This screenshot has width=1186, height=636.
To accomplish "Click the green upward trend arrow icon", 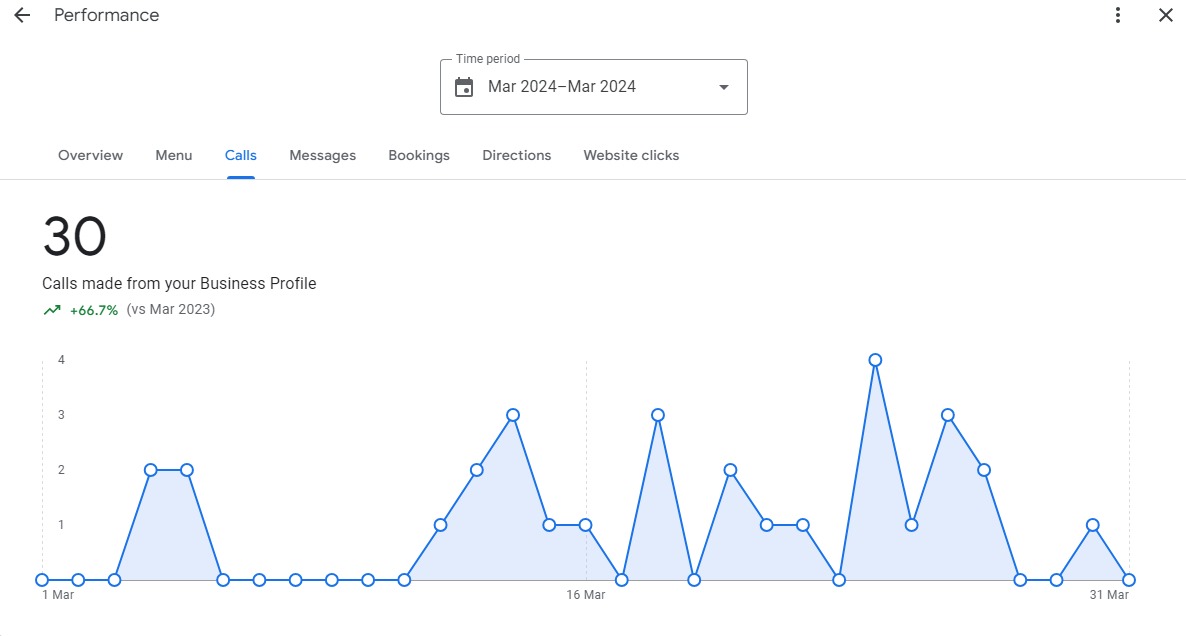I will (x=51, y=310).
